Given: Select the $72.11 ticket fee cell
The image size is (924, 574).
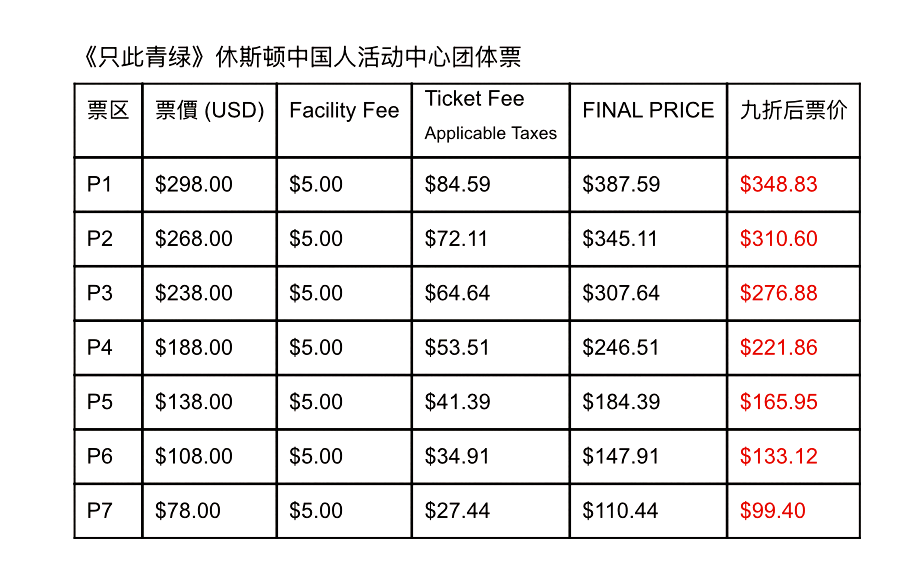Looking at the screenshot, I should 457,239.
